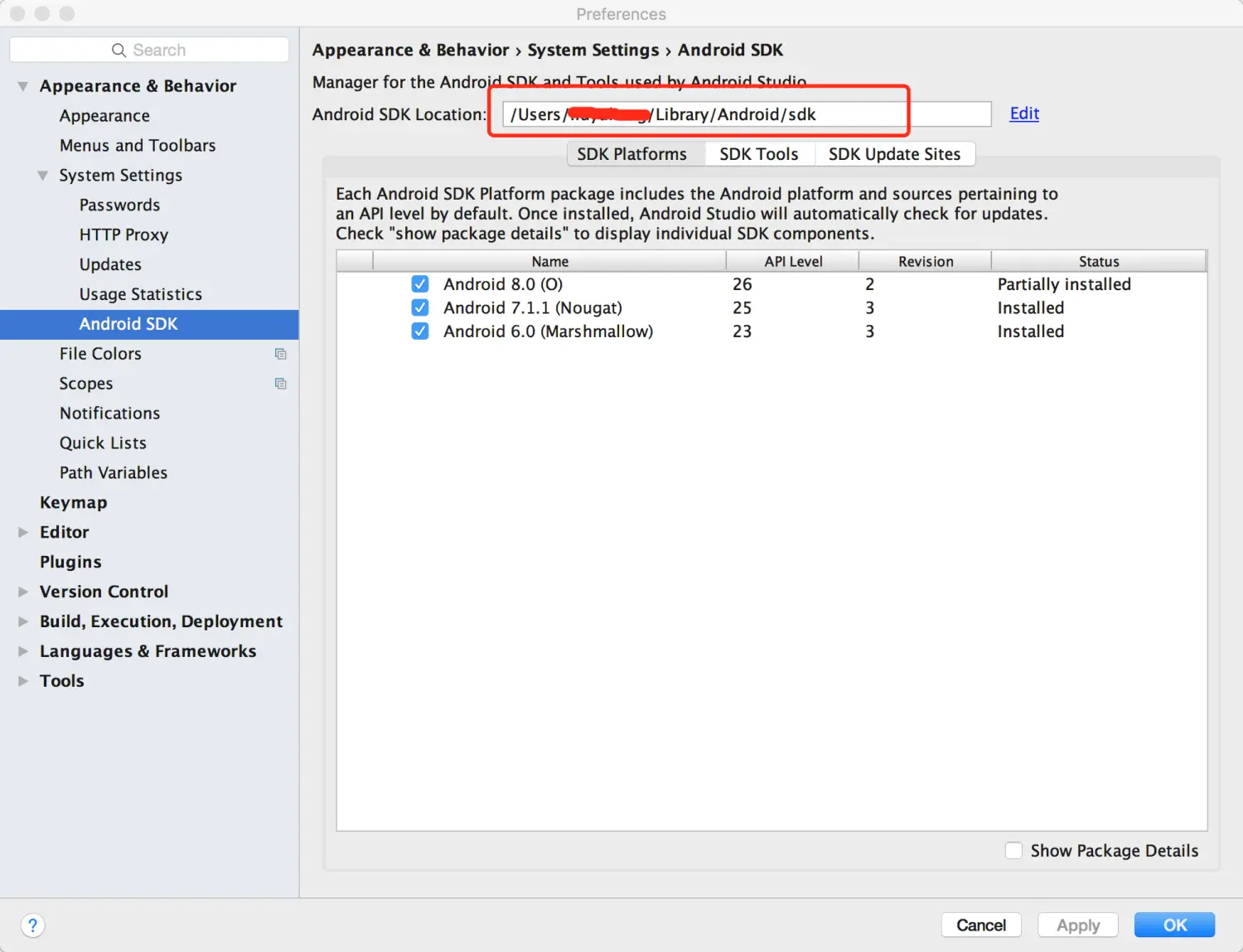Open Notifications settings
The width and height of the screenshot is (1243, 952).
[109, 413]
